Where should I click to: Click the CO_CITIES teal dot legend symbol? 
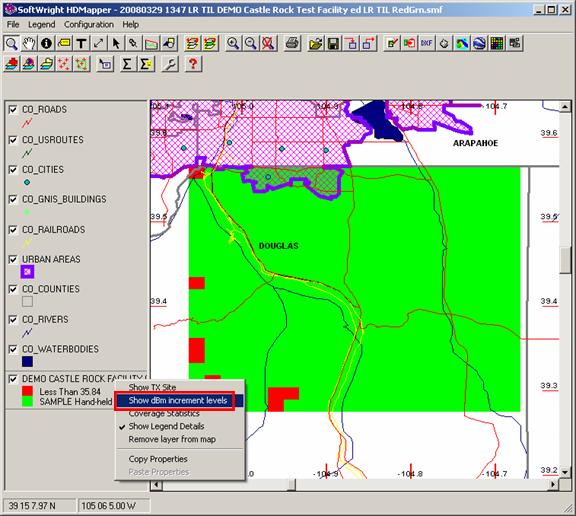(x=27, y=182)
